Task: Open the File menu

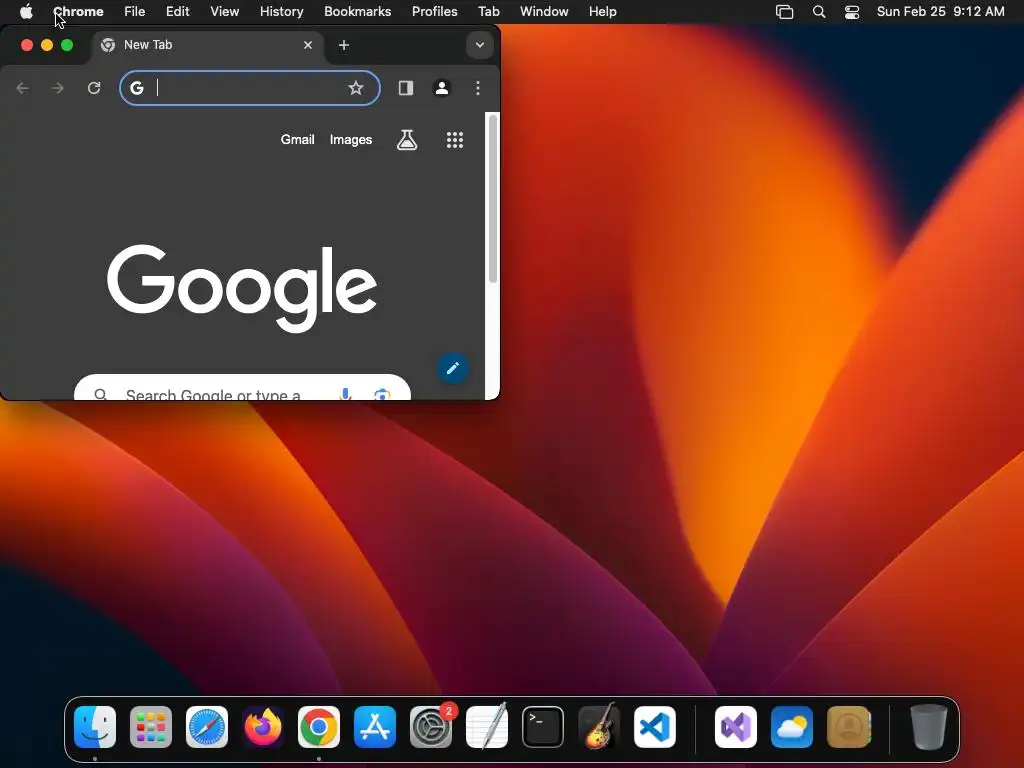Action: pos(135,12)
